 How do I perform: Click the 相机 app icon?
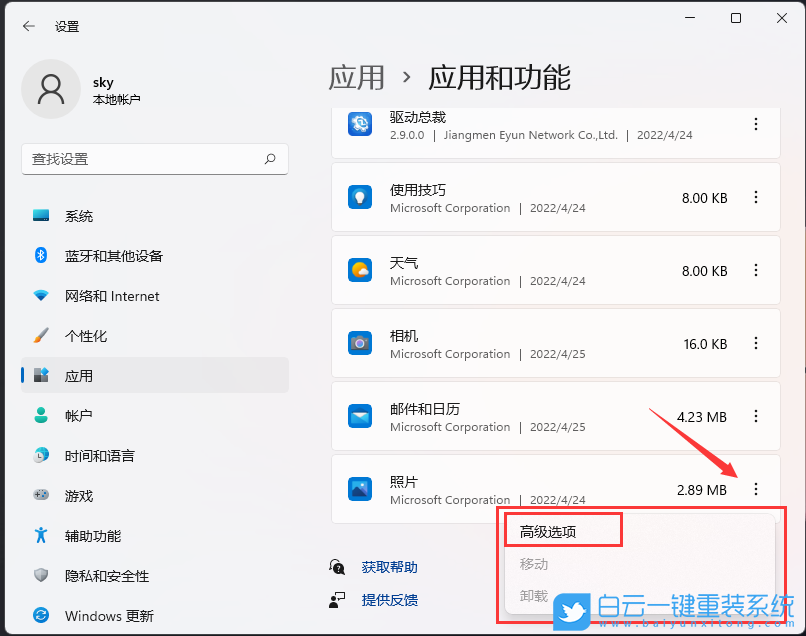pos(360,343)
